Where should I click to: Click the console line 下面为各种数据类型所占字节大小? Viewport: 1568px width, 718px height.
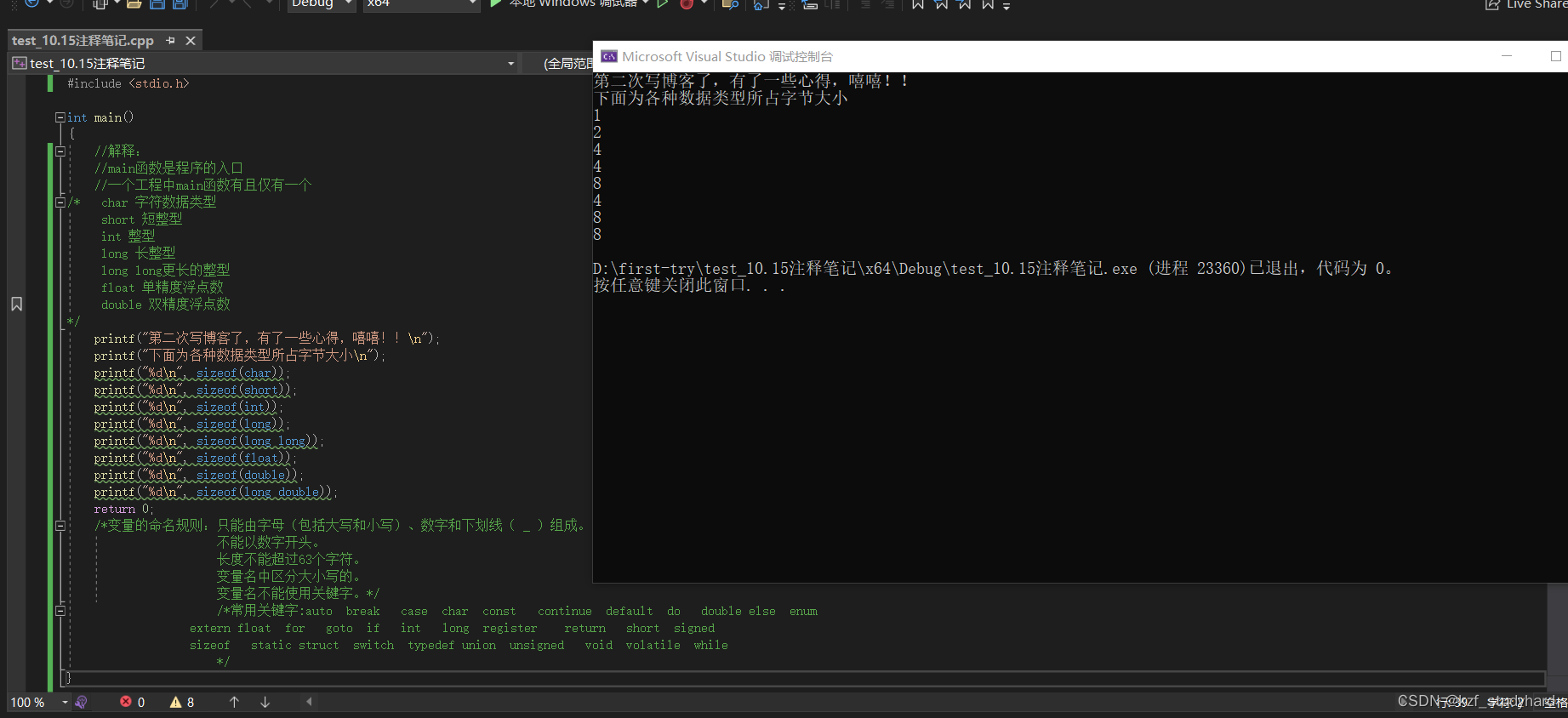(721, 98)
